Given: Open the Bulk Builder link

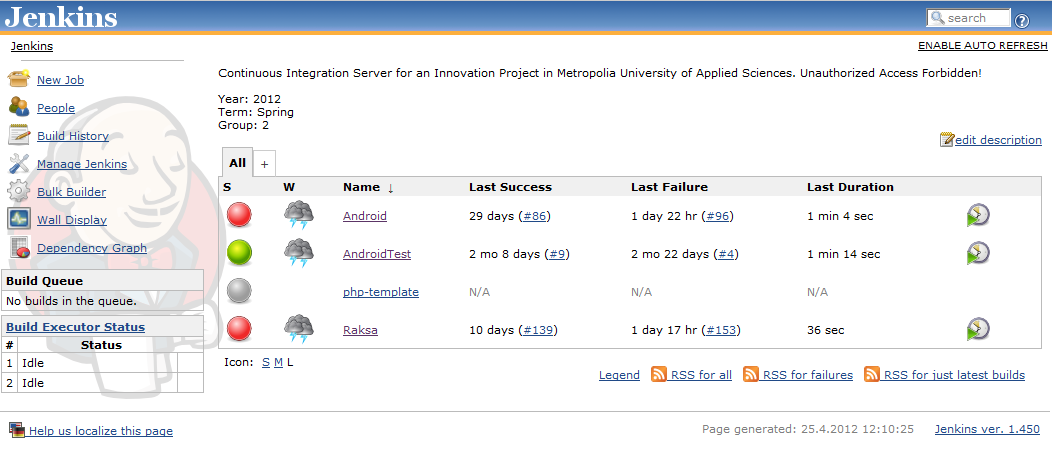Looking at the screenshot, I should [x=71, y=192].
